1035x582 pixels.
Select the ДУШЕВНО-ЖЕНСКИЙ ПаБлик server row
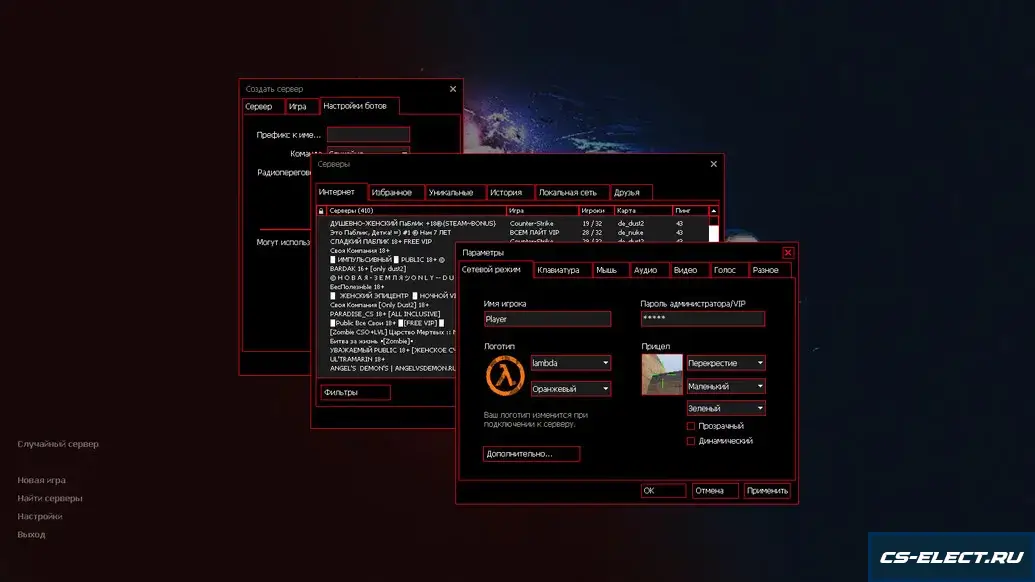tap(513, 224)
